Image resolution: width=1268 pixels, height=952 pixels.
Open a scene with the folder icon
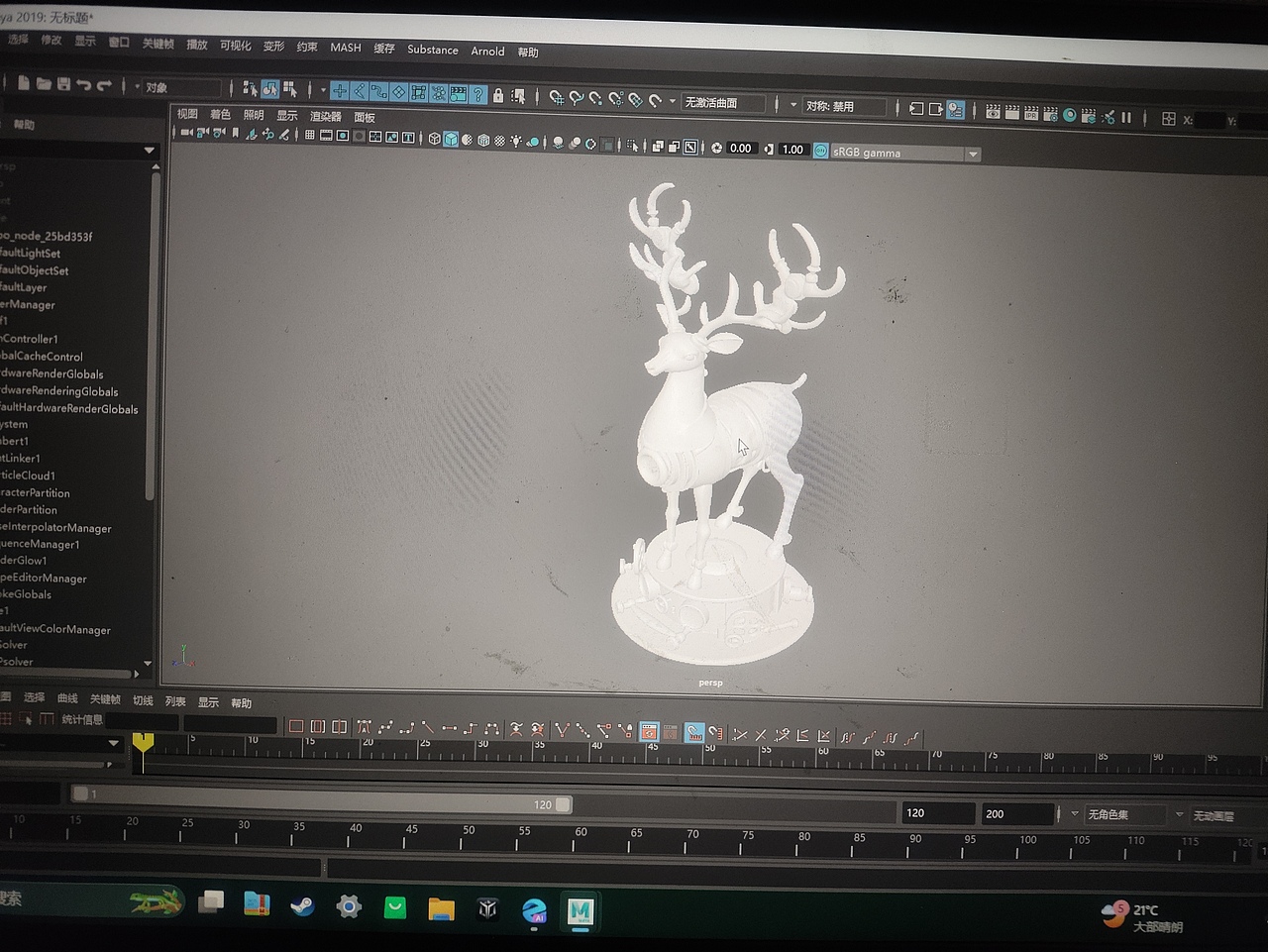(x=44, y=84)
